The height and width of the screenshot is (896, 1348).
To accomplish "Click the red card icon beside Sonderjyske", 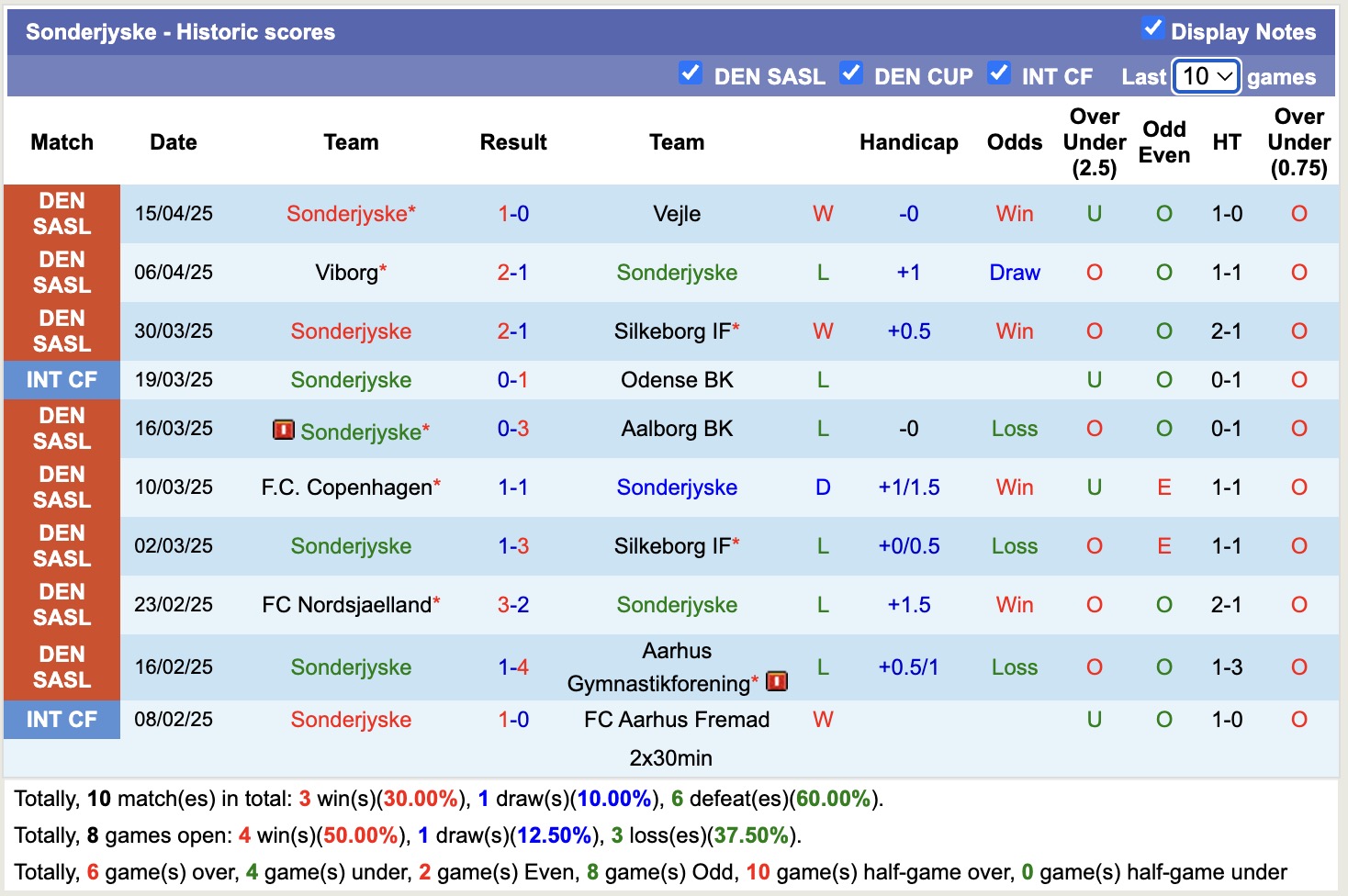I will pos(285,429).
